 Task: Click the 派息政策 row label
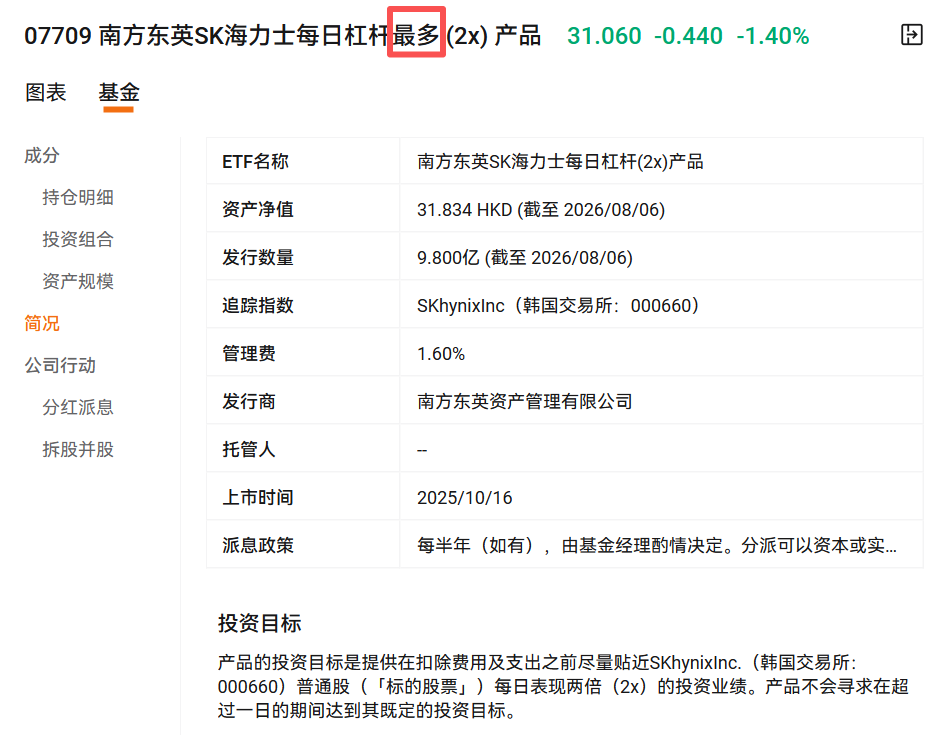tap(258, 545)
